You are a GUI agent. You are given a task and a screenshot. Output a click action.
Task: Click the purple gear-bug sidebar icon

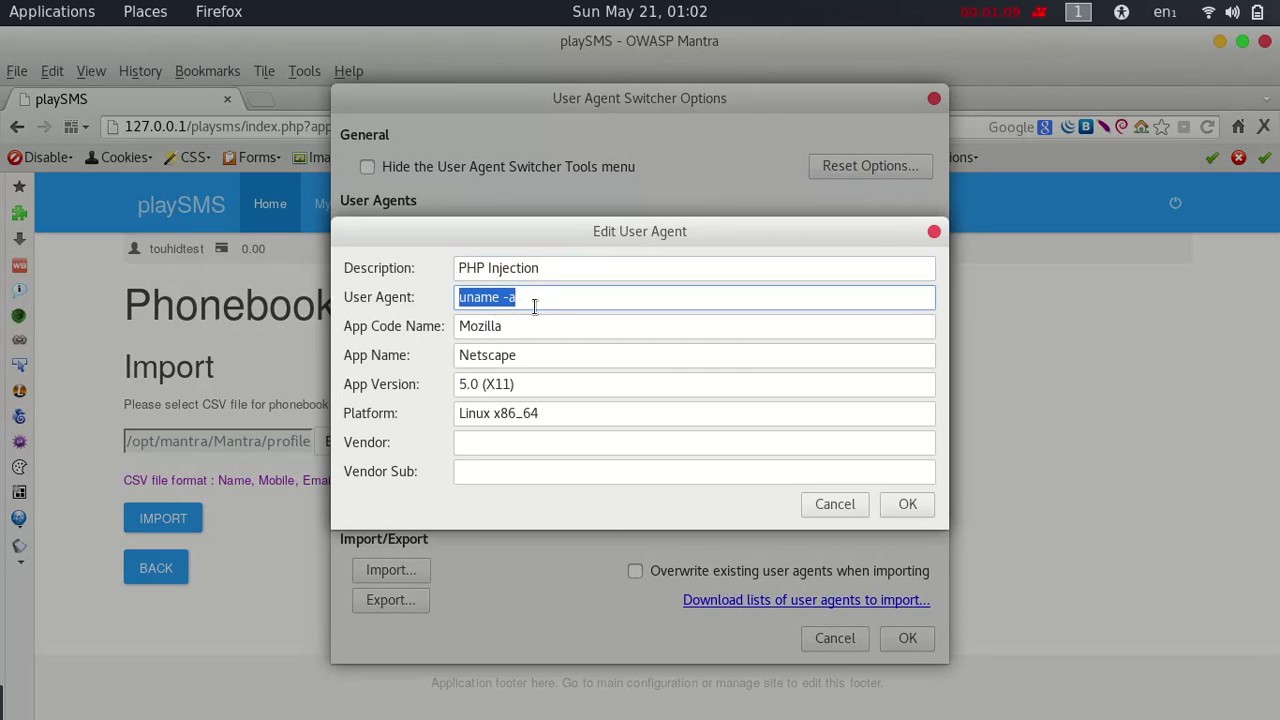tap(19, 441)
